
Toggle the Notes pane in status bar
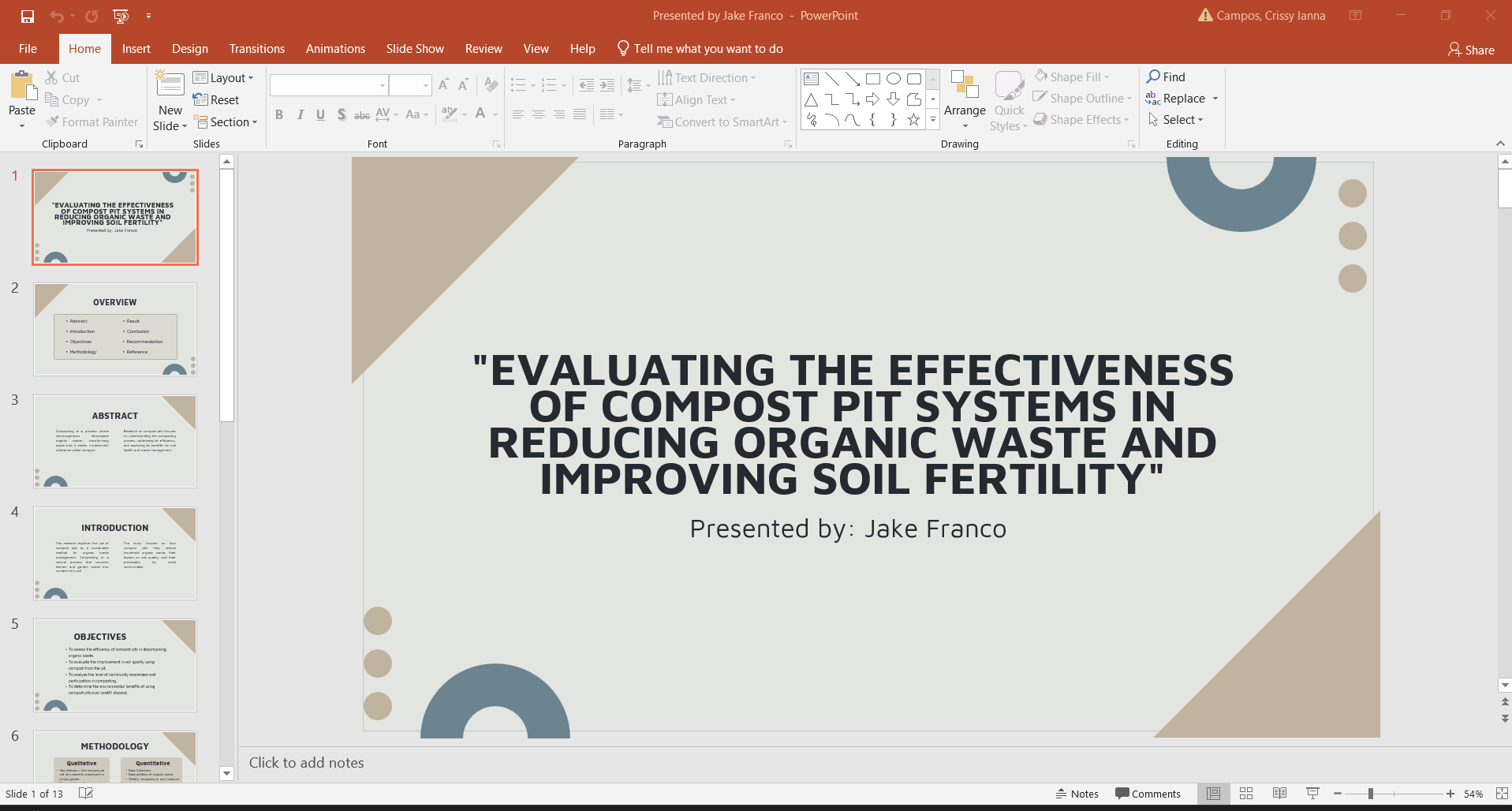click(x=1077, y=794)
